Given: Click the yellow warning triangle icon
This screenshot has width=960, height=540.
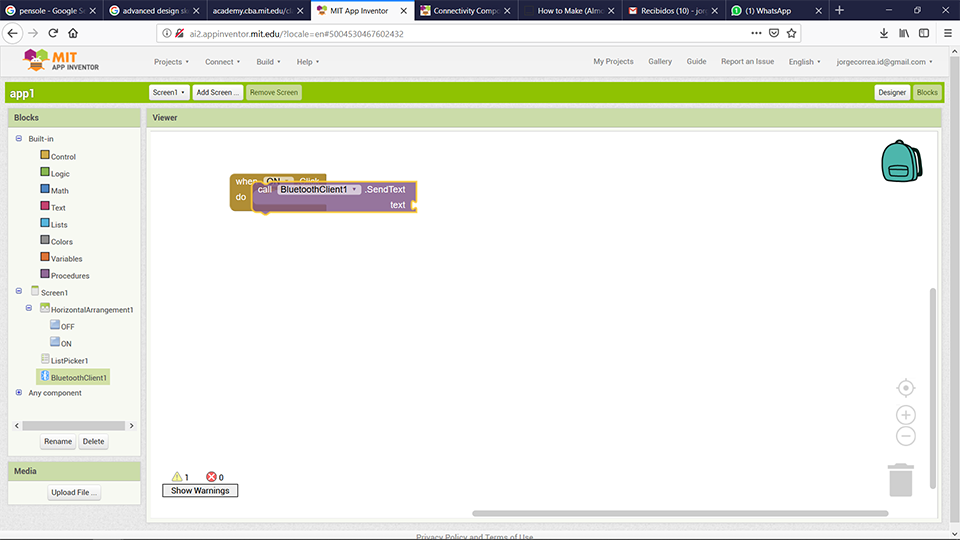Looking at the screenshot, I should point(177,476).
